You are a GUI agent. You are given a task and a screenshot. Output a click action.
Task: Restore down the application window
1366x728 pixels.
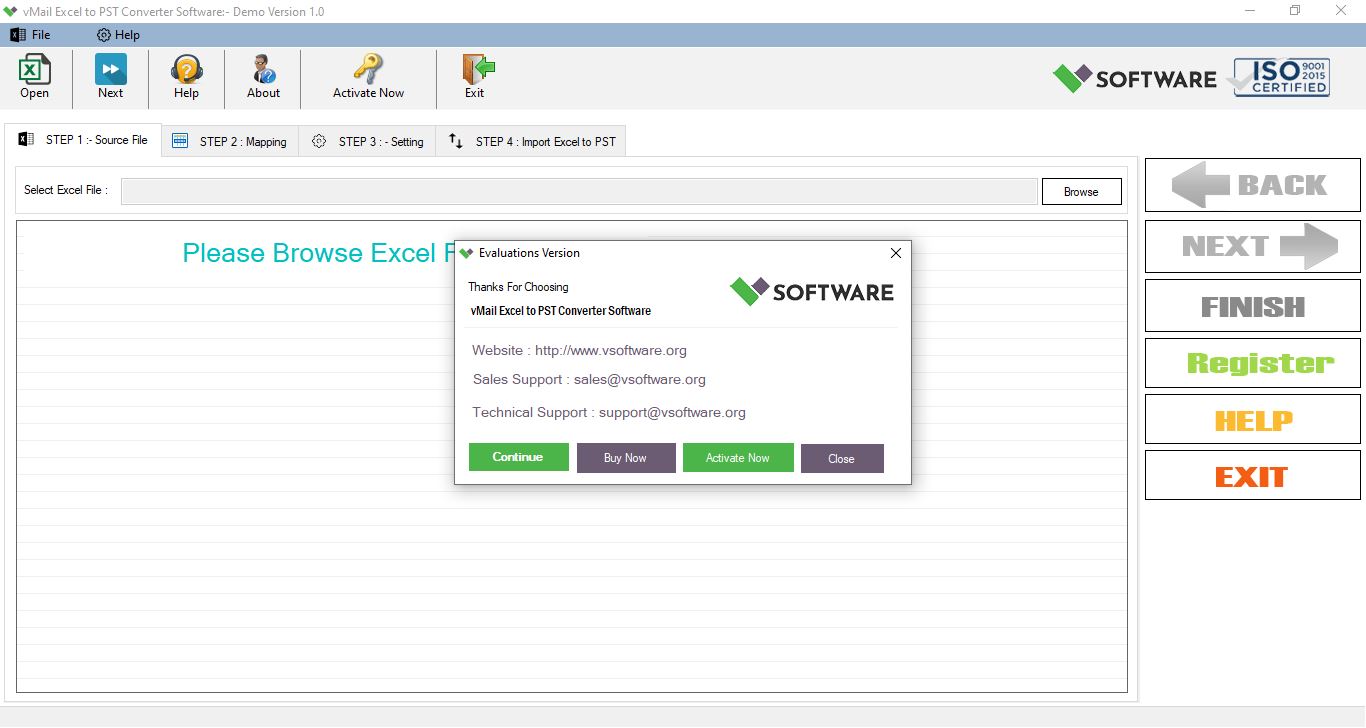(1295, 11)
